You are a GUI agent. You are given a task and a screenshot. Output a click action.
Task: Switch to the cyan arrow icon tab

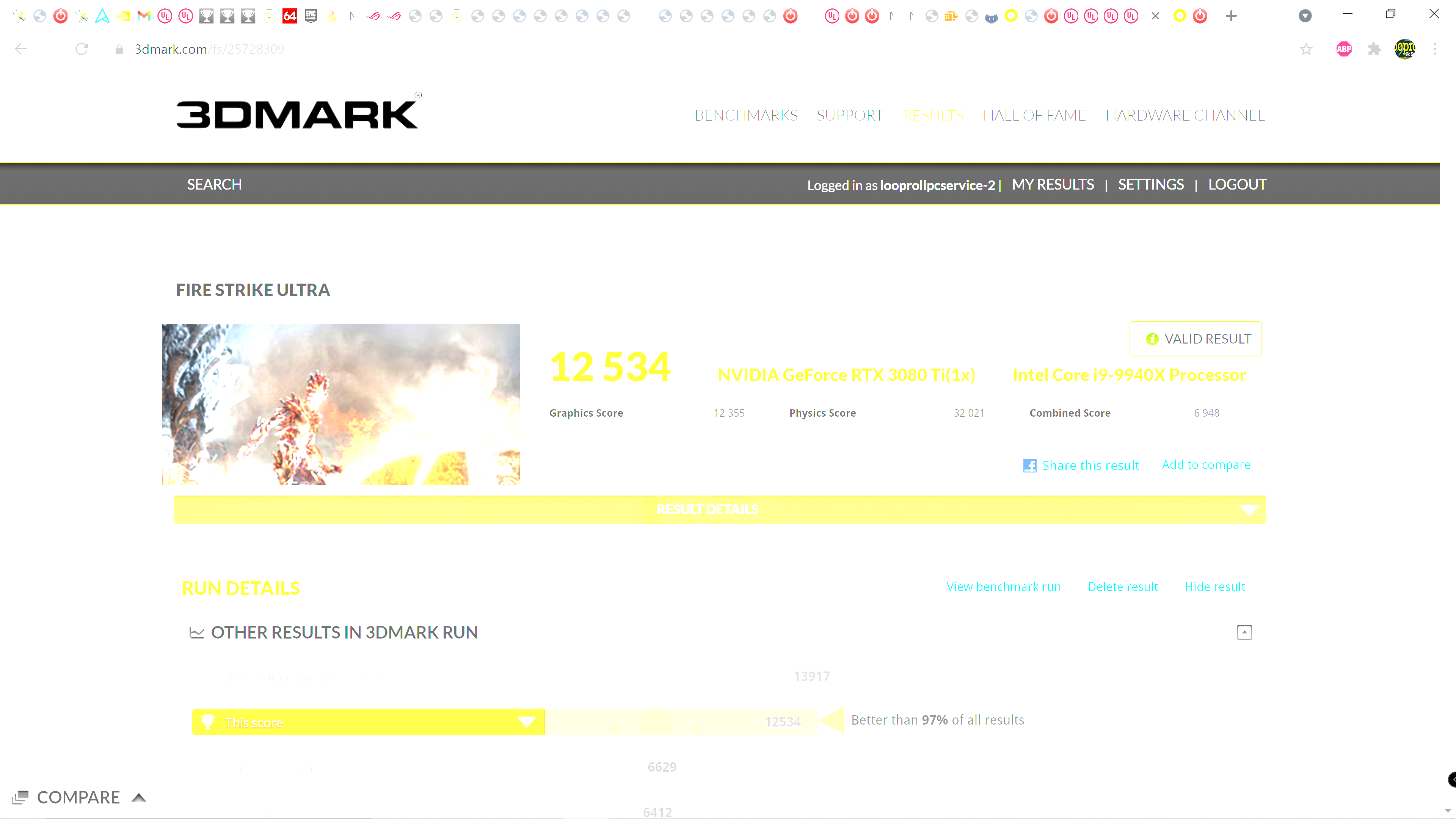(102, 16)
